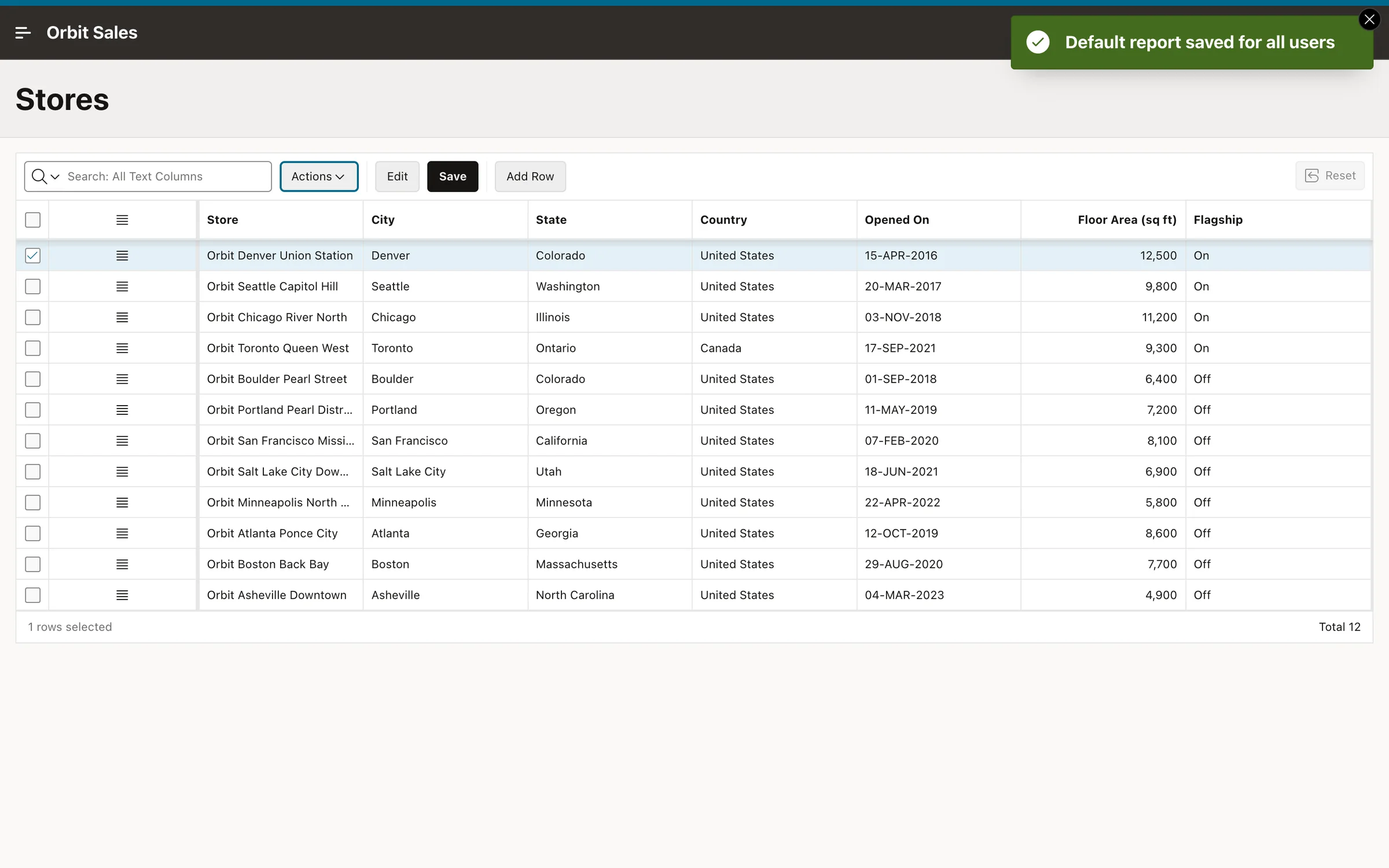Select the Orbit Chicago River North checkbox
The height and width of the screenshot is (868, 1389).
point(33,317)
